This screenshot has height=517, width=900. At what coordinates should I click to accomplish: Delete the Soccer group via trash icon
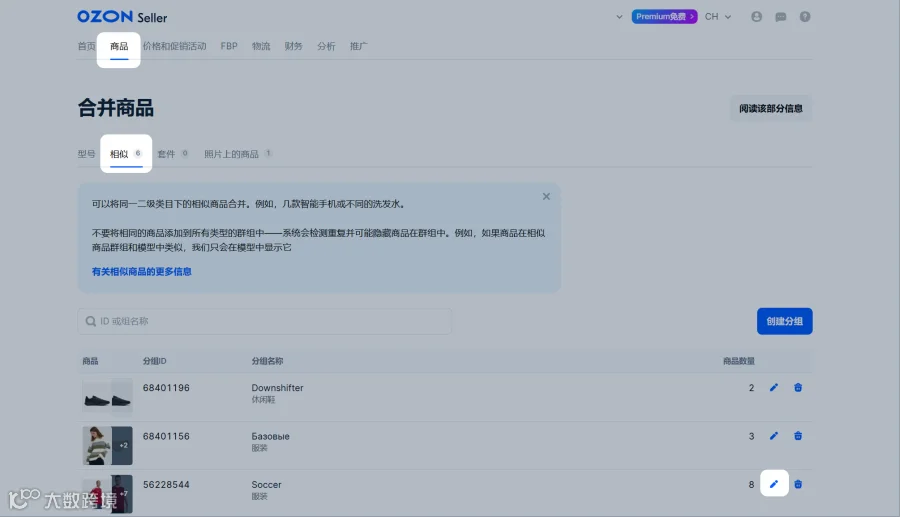click(x=798, y=484)
